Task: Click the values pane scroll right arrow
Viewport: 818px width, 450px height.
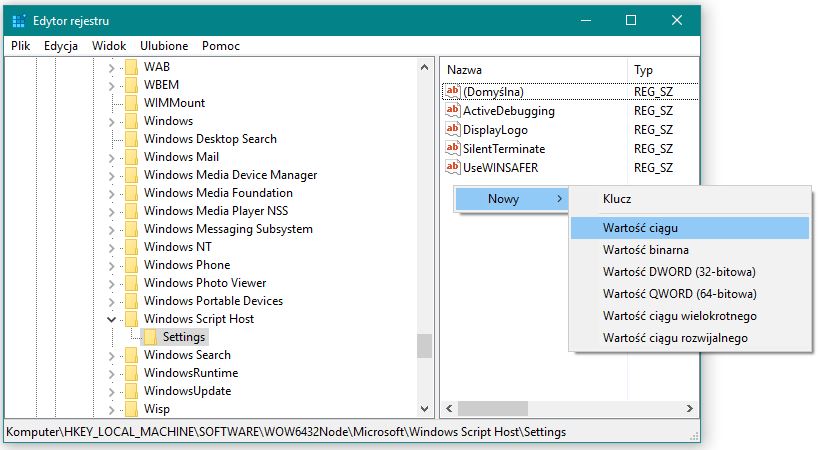Action: coord(690,408)
